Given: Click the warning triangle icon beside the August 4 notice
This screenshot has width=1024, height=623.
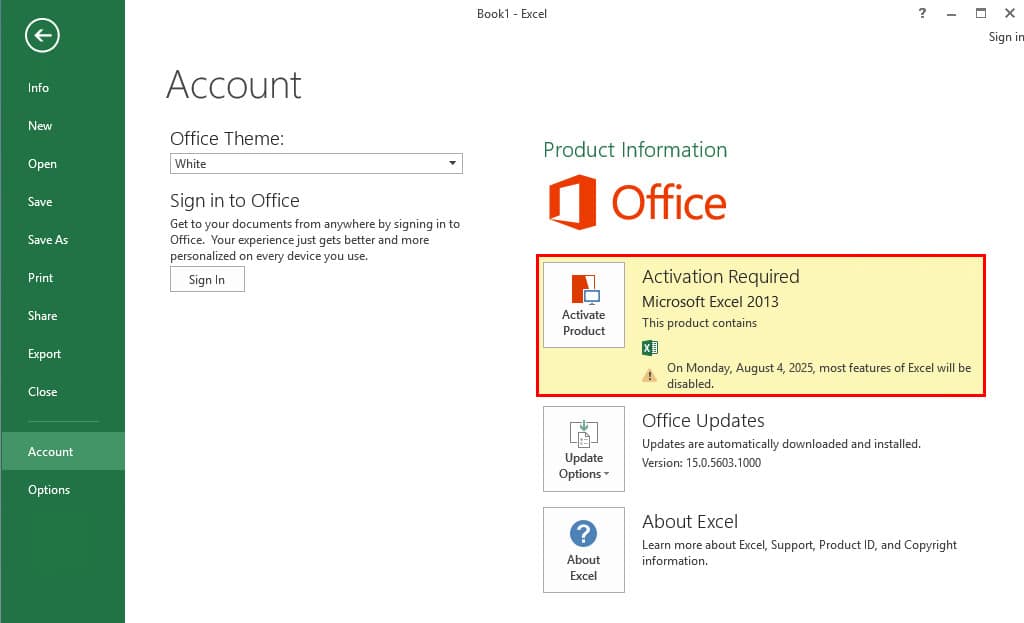Looking at the screenshot, I should tap(649, 375).
